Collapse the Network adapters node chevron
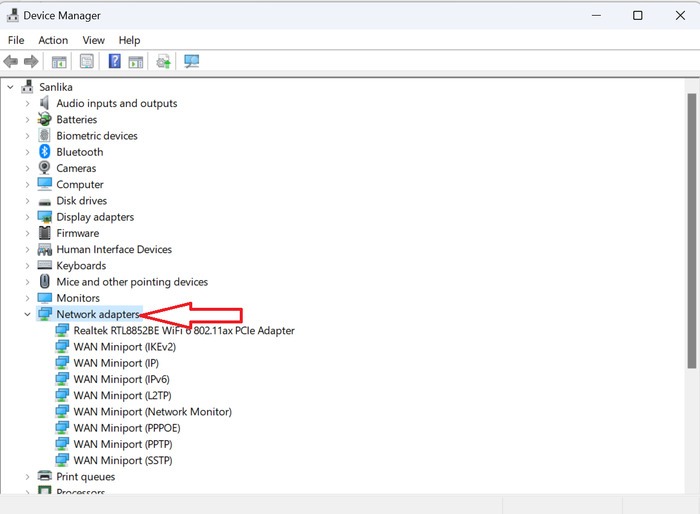This screenshot has width=700, height=514. pyautogui.click(x=27, y=314)
